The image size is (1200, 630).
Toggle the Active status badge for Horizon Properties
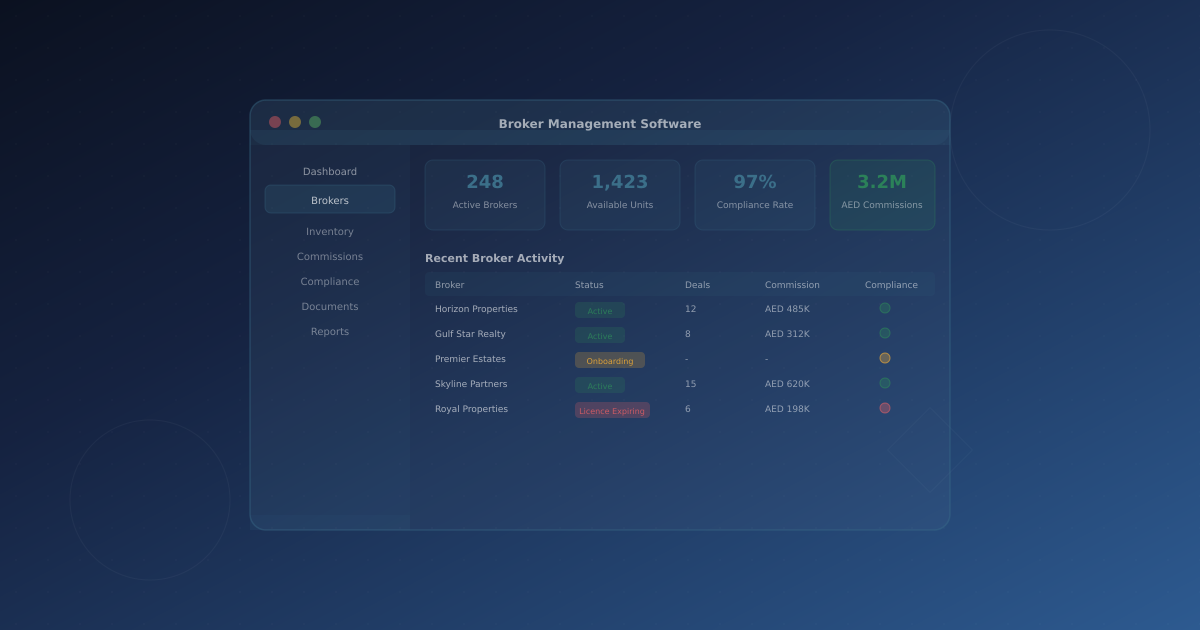(599, 310)
